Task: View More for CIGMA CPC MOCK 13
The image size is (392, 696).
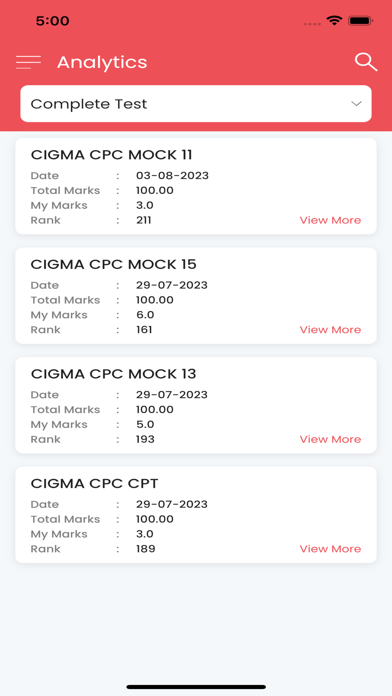Action: pos(330,439)
